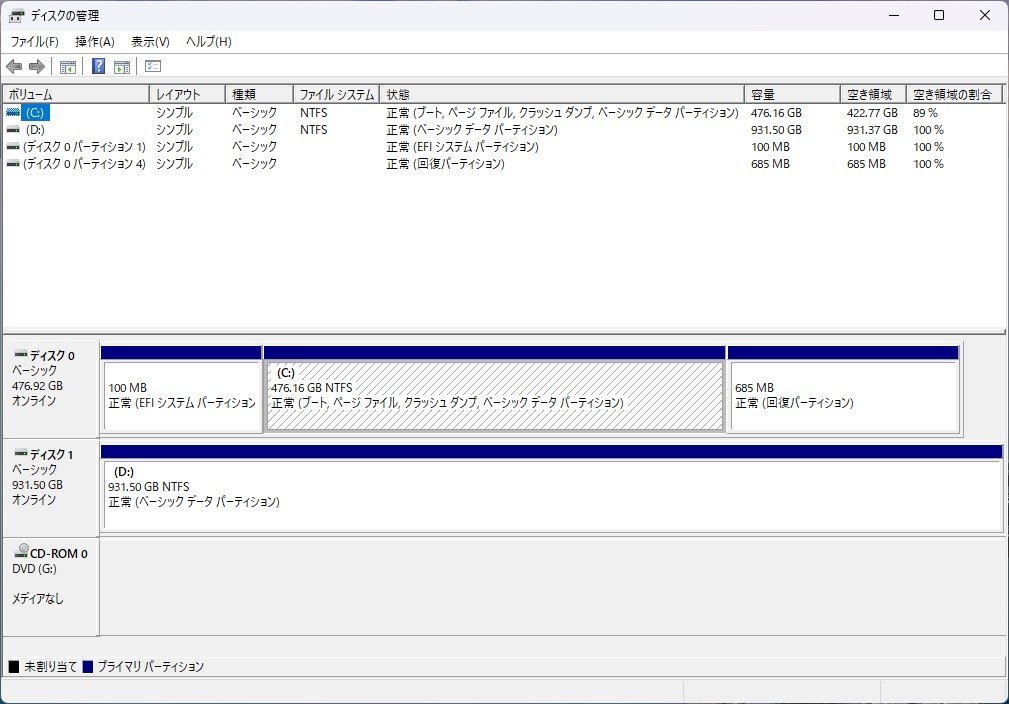Sort by the ボリューム column header
The height and width of the screenshot is (704, 1009).
click(x=76, y=95)
